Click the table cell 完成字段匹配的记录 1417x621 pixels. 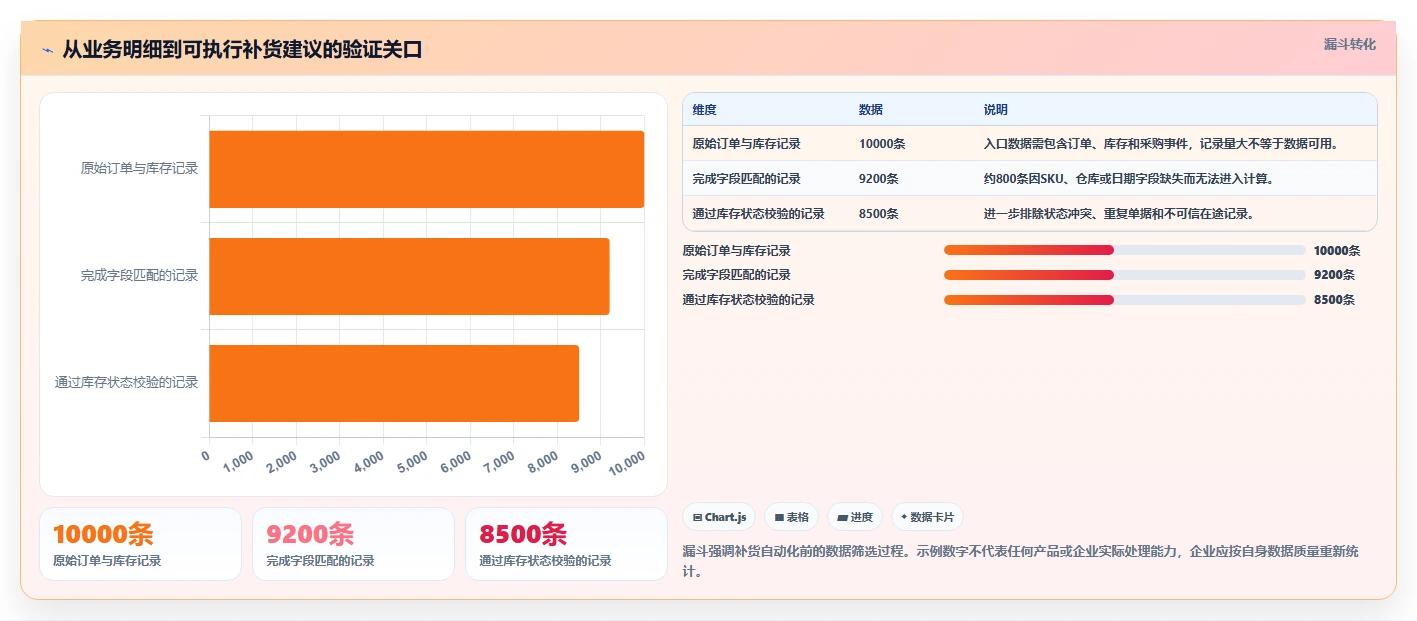coord(746,179)
